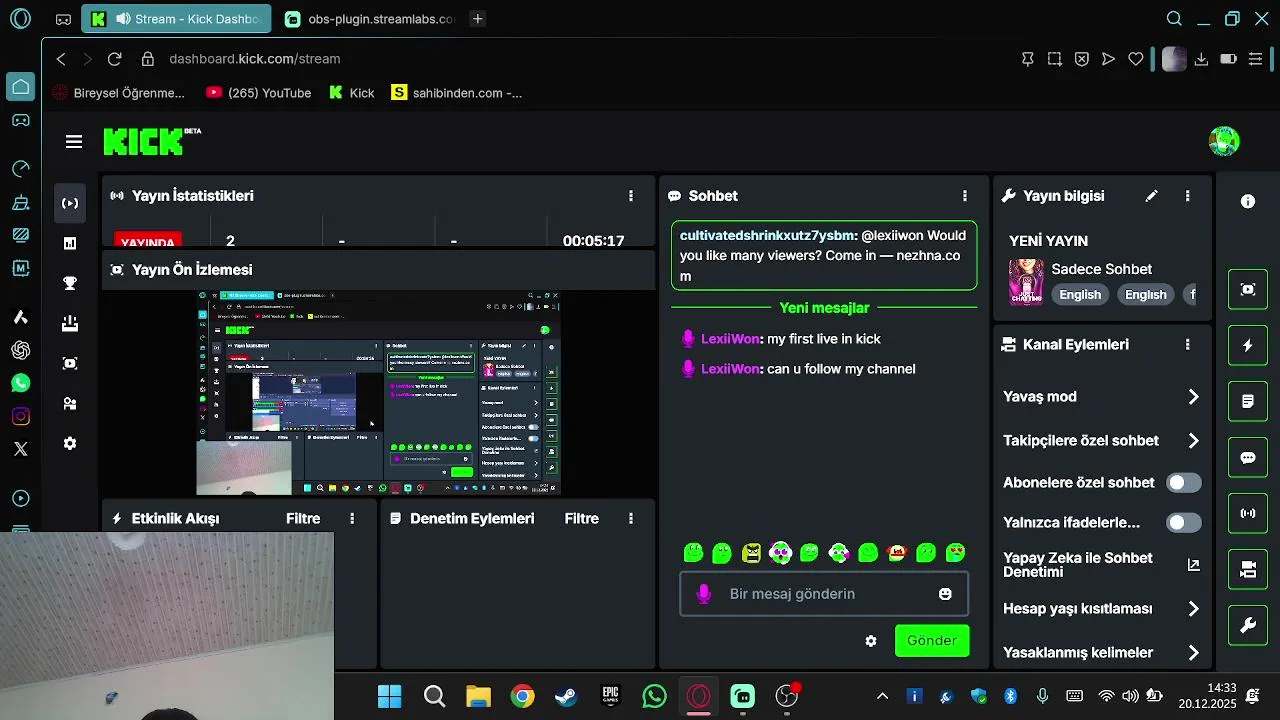Click the Kick BETA logo
Viewport: 1280px width, 720px height.
point(152,141)
